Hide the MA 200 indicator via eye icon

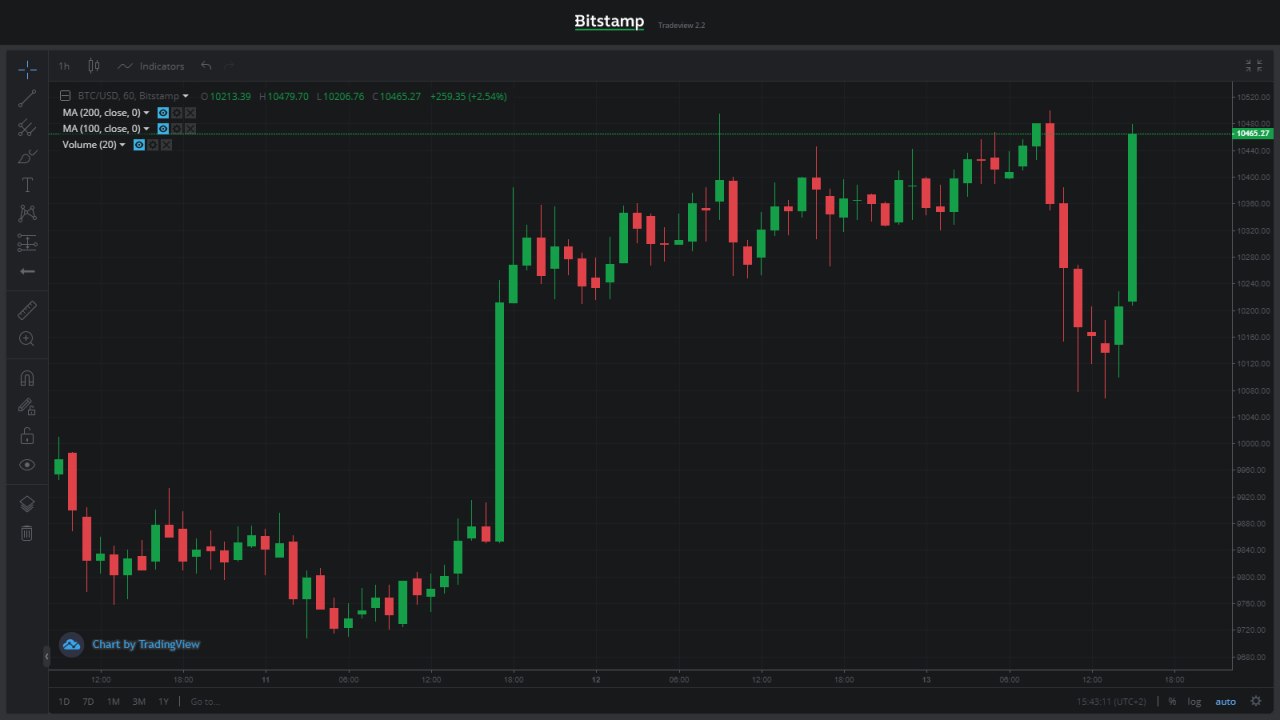coord(163,113)
